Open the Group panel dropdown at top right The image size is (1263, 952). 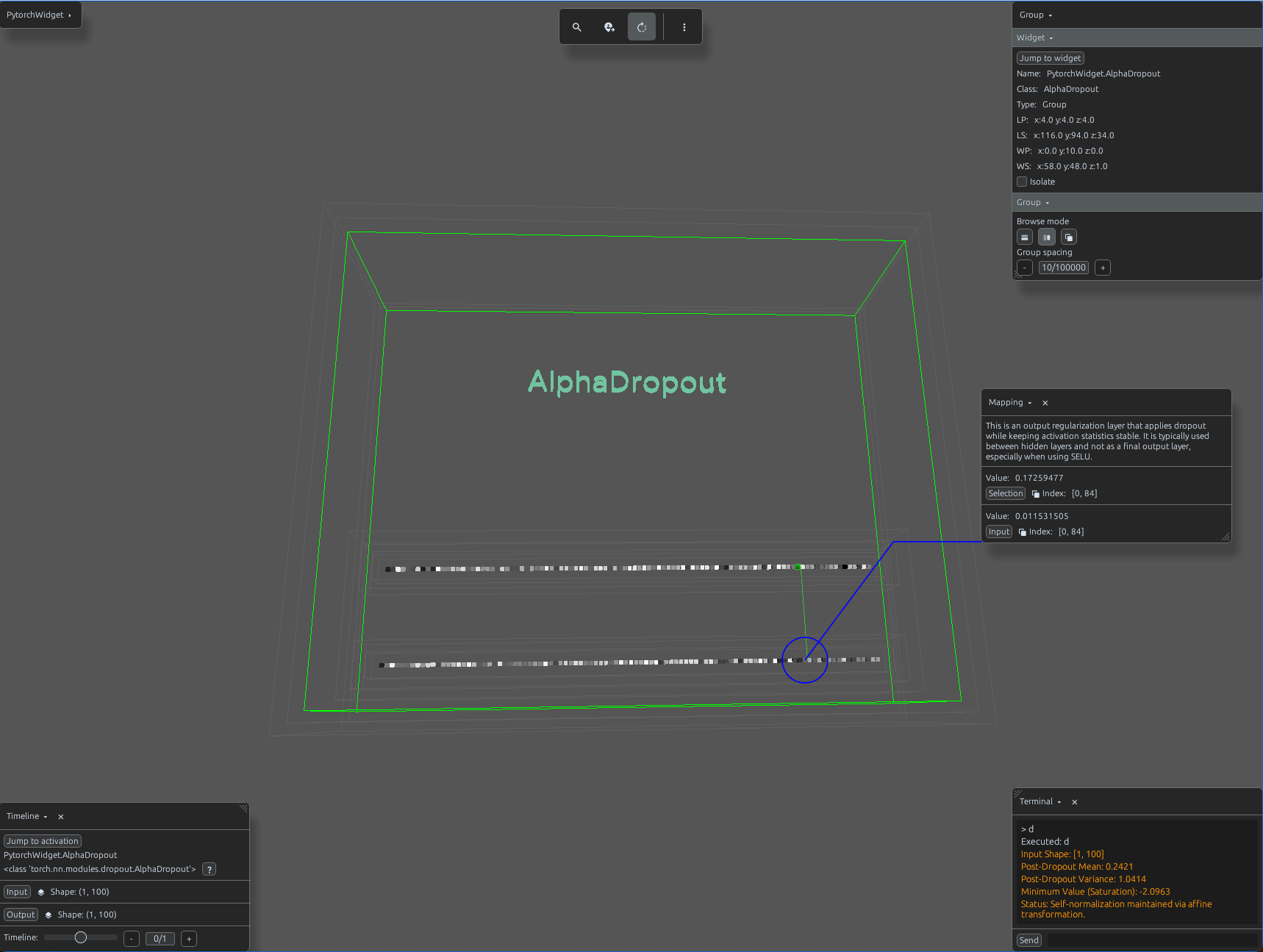pyautogui.click(x=1036, y=15)
